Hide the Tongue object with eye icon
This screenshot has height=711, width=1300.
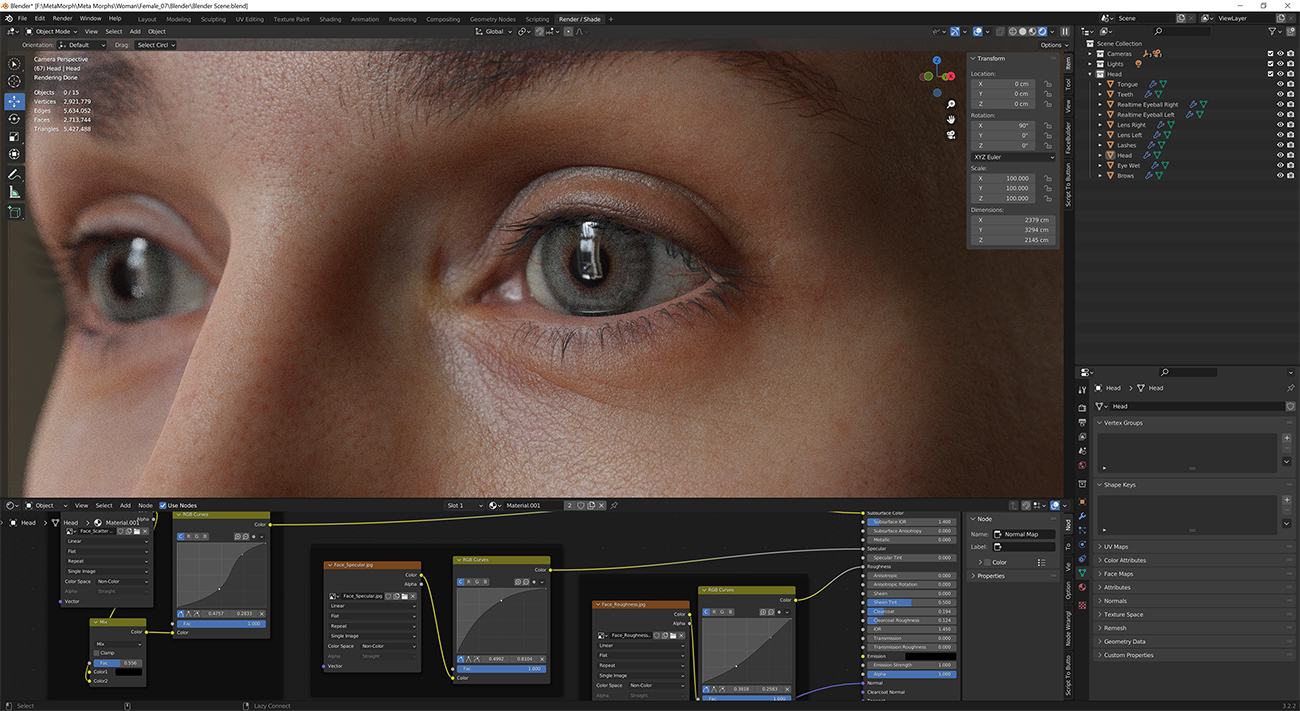[1279, 84]
